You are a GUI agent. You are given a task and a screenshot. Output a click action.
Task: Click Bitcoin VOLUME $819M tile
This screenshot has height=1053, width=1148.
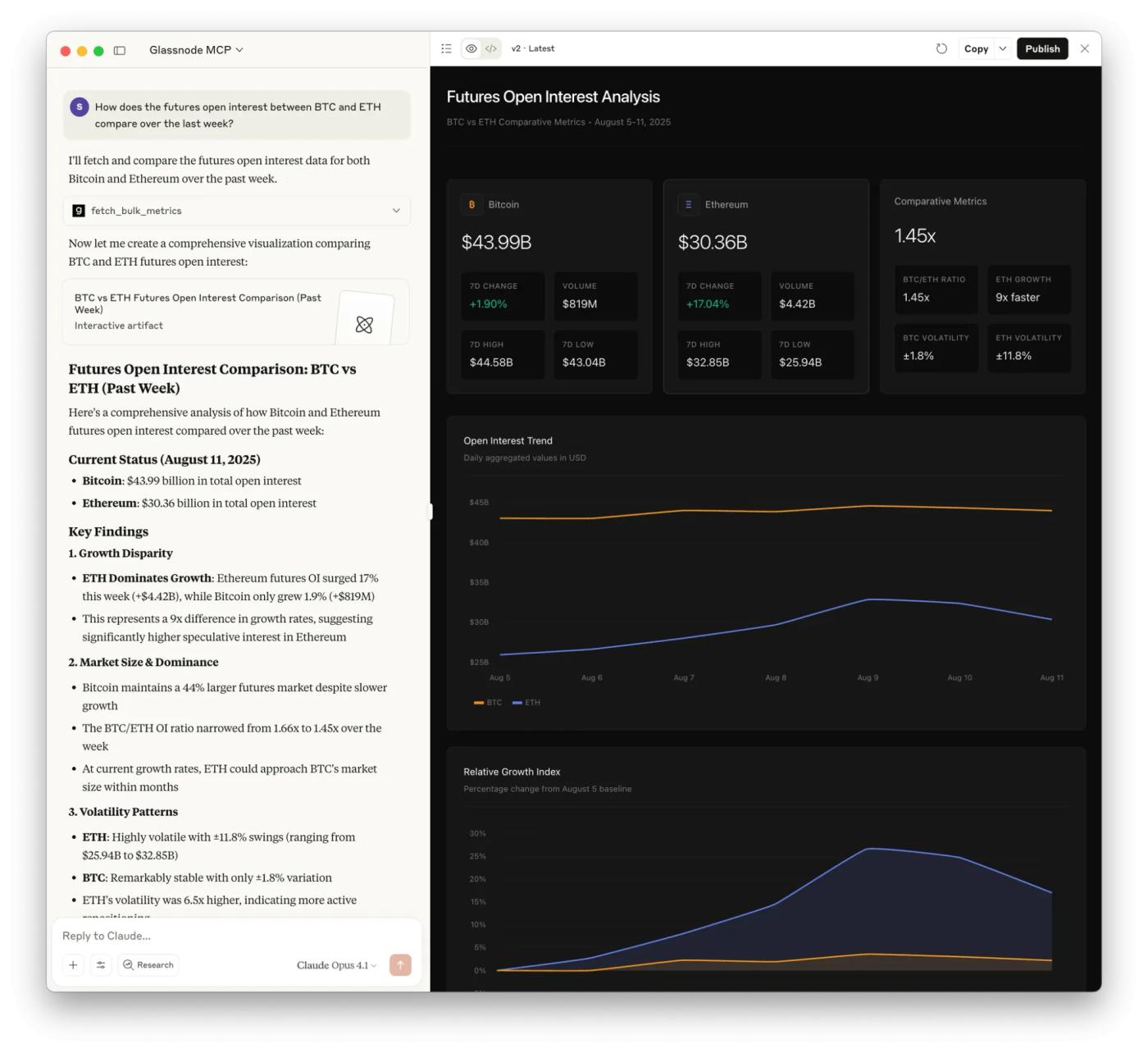coord(596,296)
